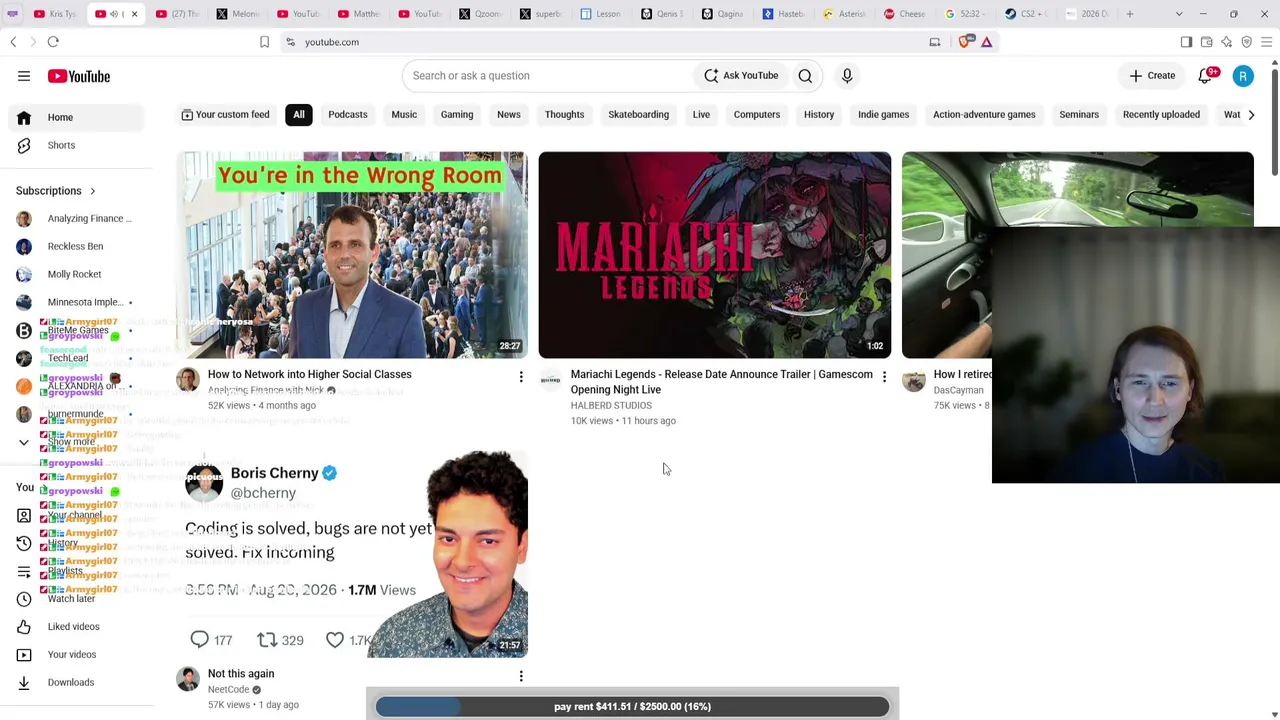This screenshot has width=1280, height=720.
Task: Start voice search with the microphone
Action: click(x=847, y=76)
